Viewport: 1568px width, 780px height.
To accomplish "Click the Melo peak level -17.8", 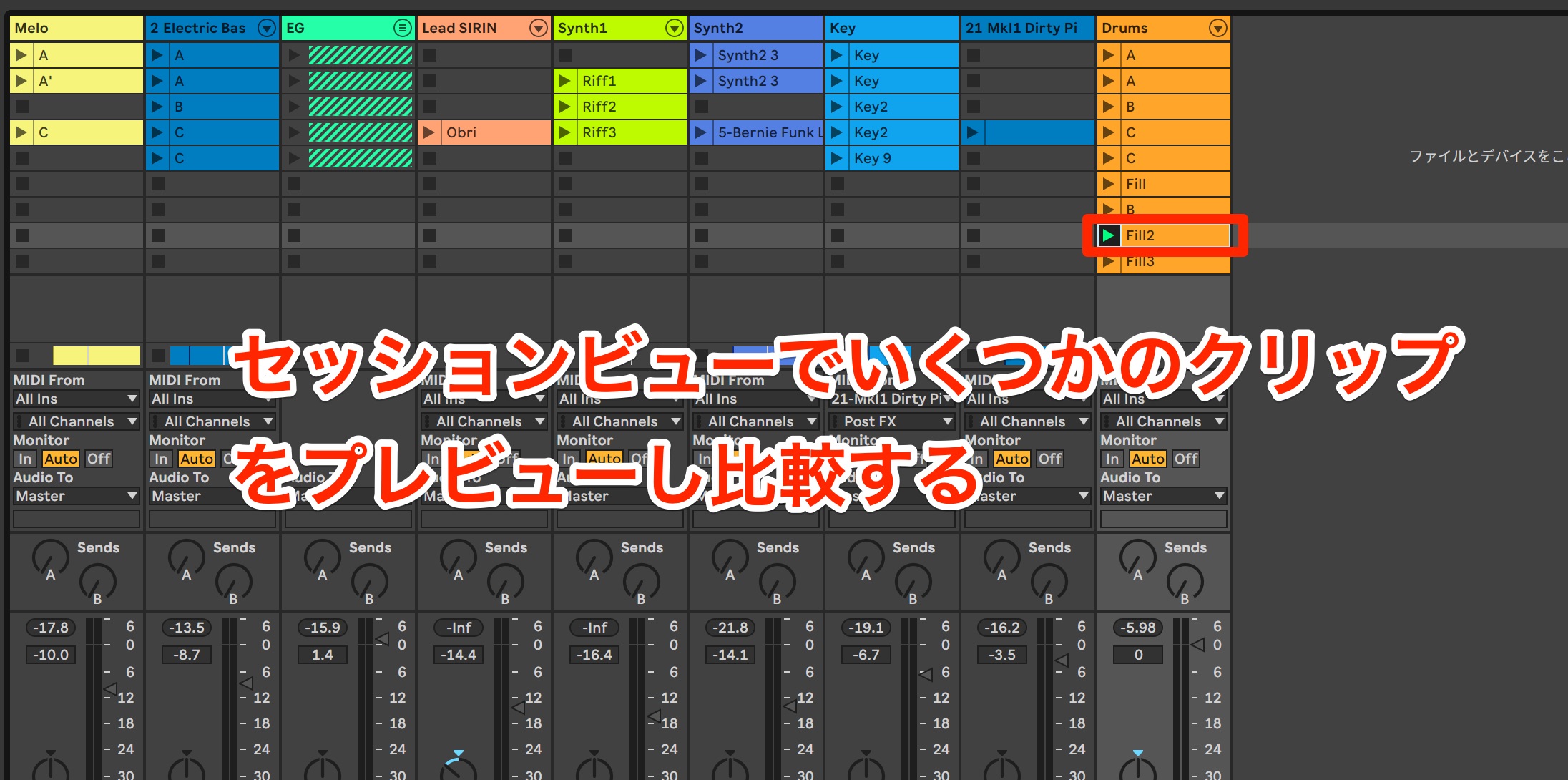I will click(x=51, y=628).
